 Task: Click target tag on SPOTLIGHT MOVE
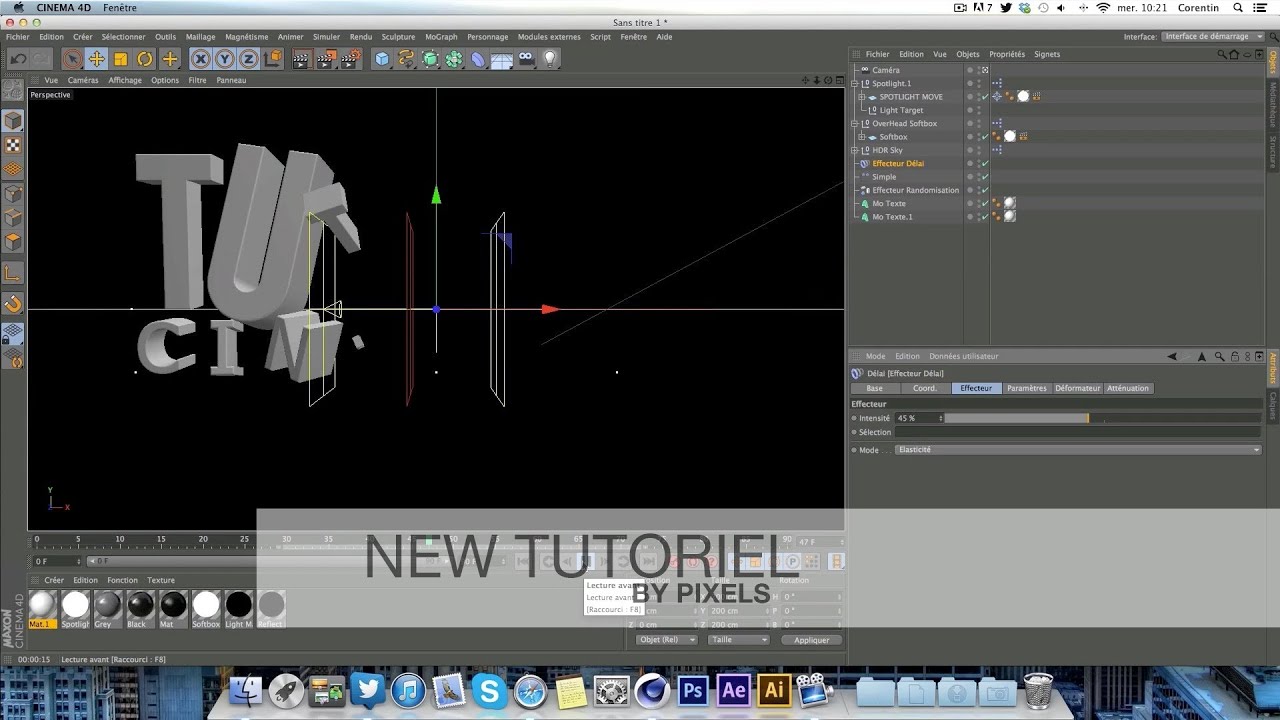[997, 97]
